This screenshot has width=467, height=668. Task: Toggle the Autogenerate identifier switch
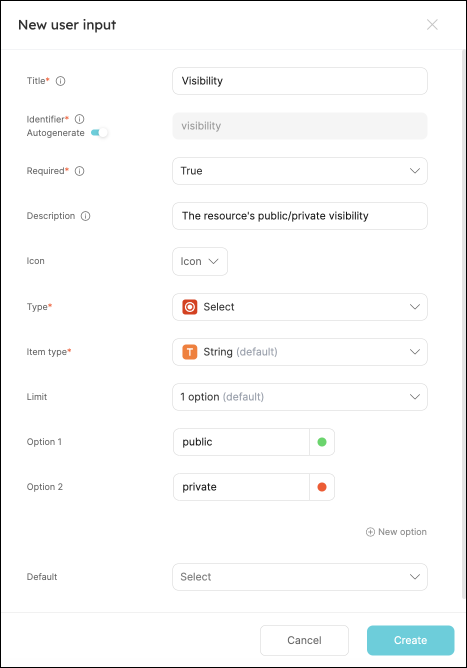pos(99,132)
